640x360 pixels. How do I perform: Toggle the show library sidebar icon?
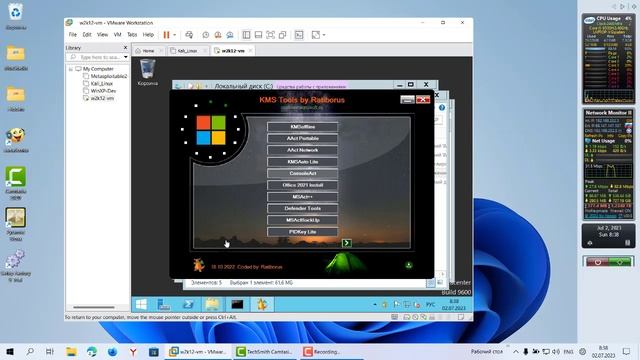coord(246,35)
